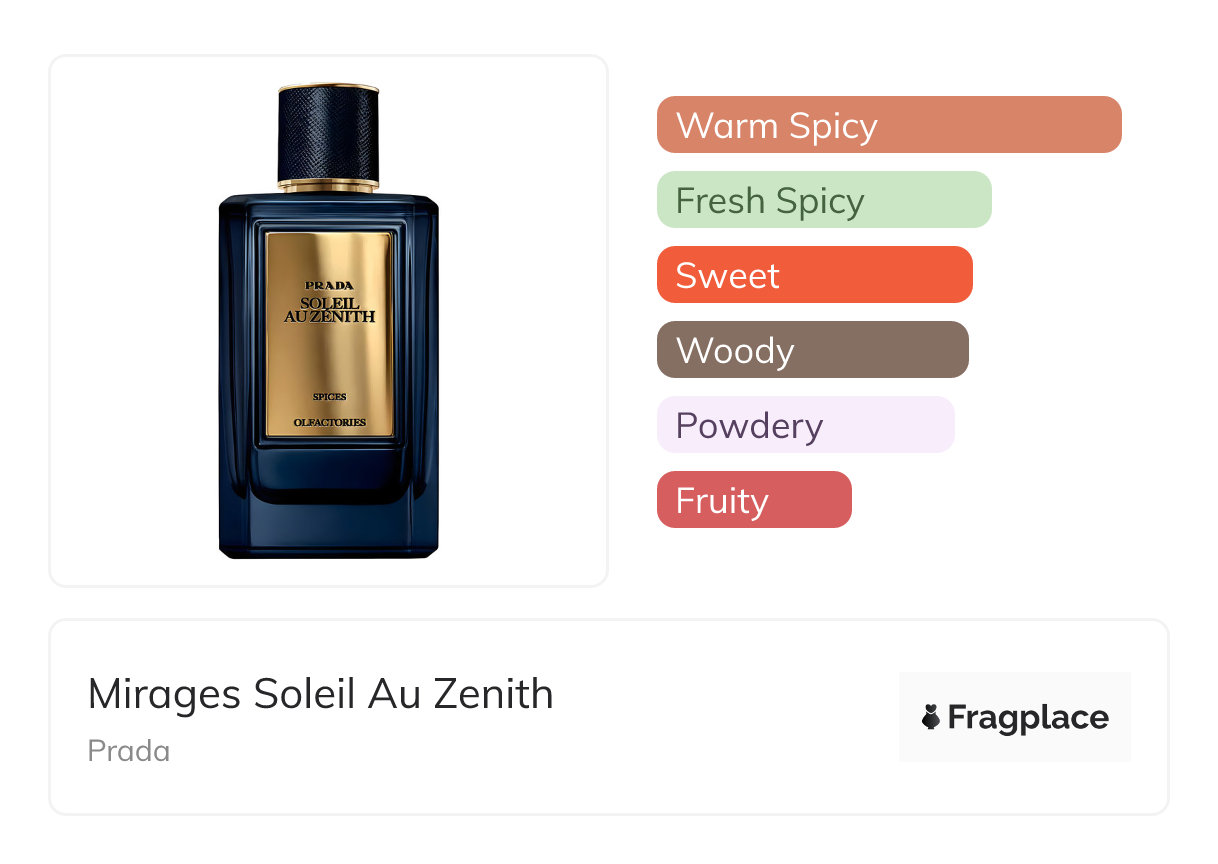Image resolution: width=1218 pixels, height=864 pixels.
Task: Select the red Fruity accord bar
Action: (754, 500)
